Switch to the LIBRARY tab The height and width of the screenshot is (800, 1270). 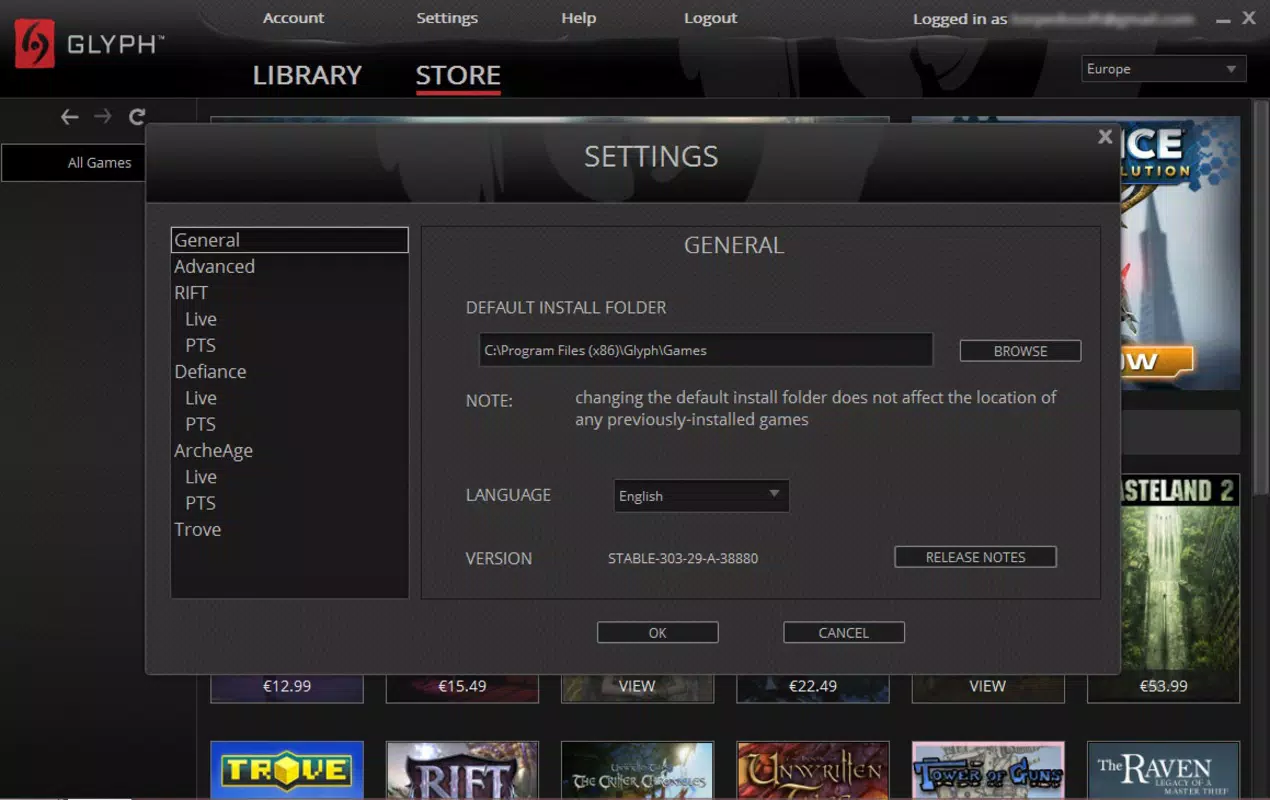click(307, 75)
